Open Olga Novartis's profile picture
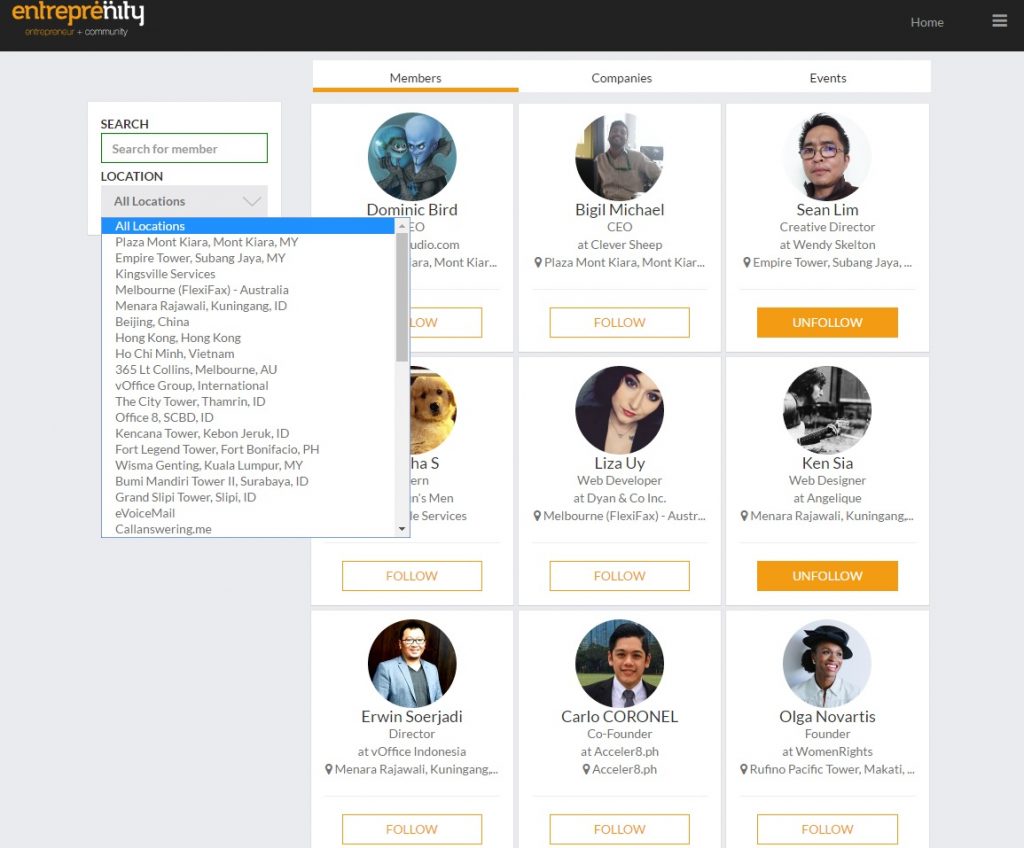1024x848 pixels. 827,664
